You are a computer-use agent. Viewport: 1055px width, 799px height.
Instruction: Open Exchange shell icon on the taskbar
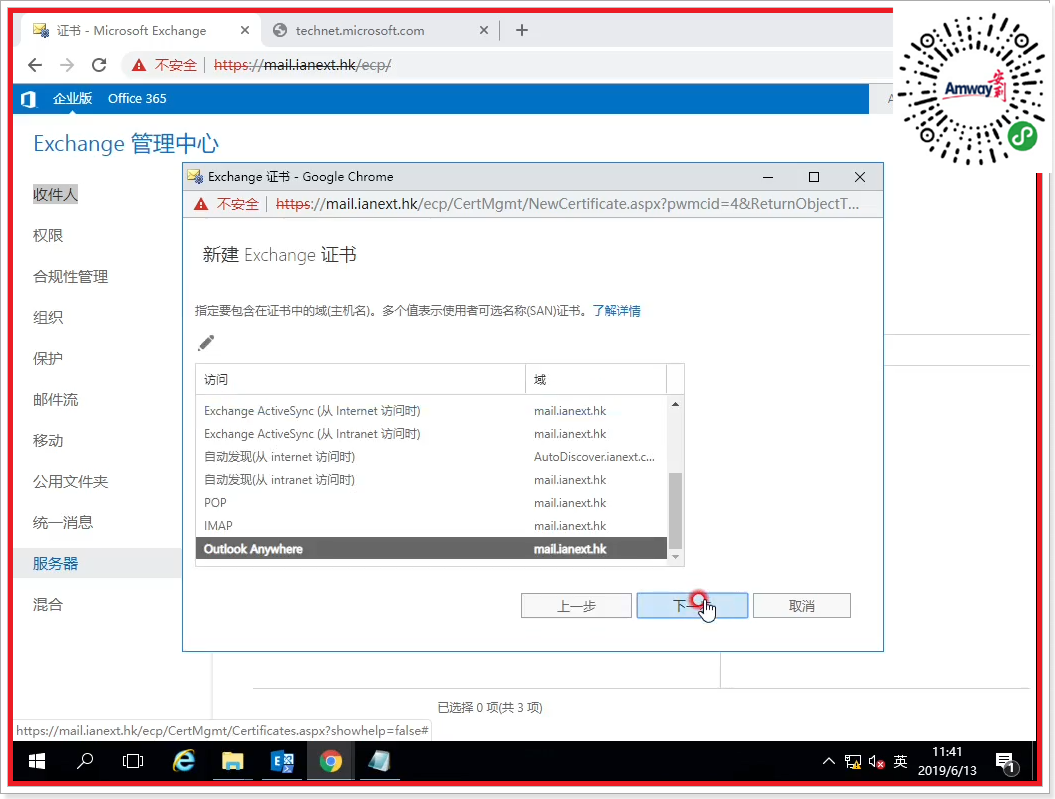pyautogui.click(x=282, y=761)
